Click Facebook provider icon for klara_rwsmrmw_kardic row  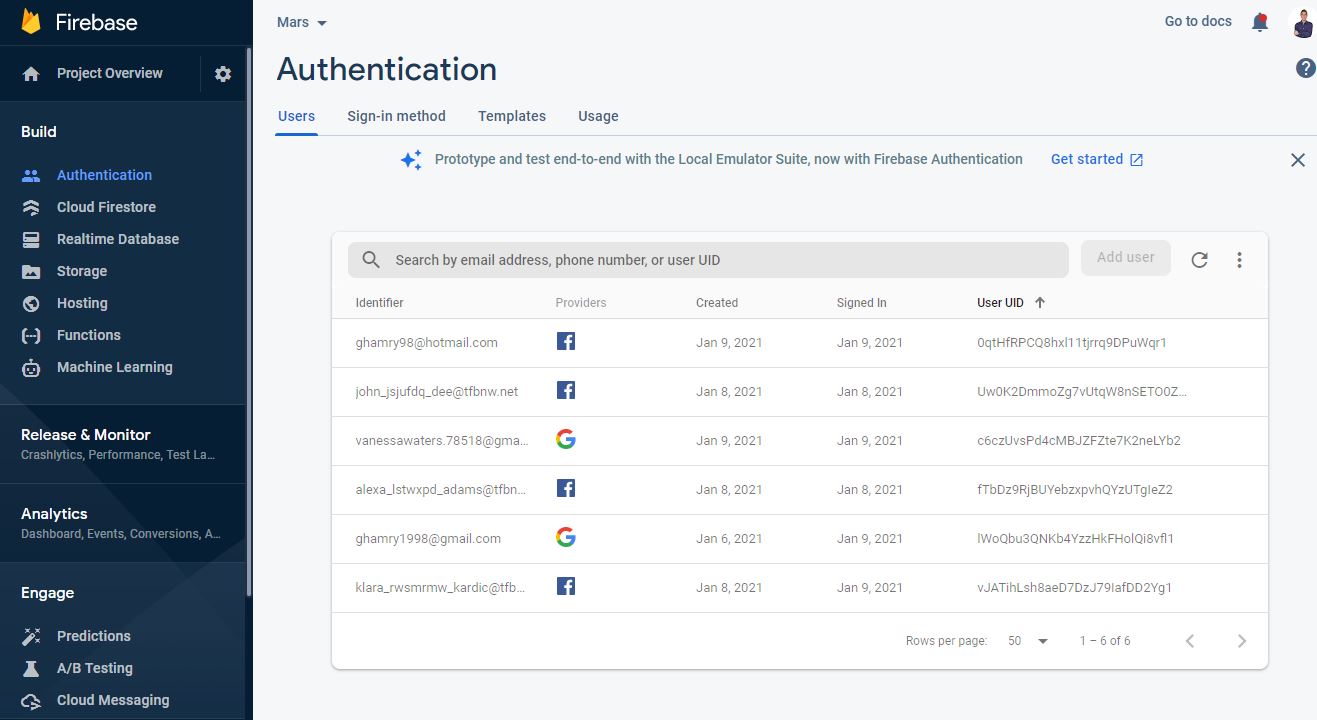566,587
